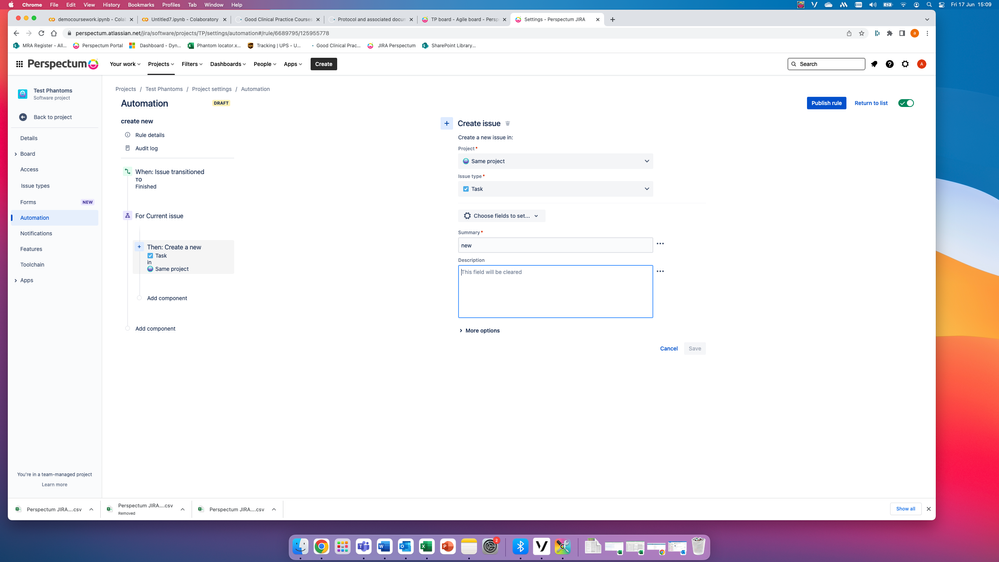Screen dimensions: 999x562
Task: Open the Apps menu in top navigation
Action: point(293,64)
